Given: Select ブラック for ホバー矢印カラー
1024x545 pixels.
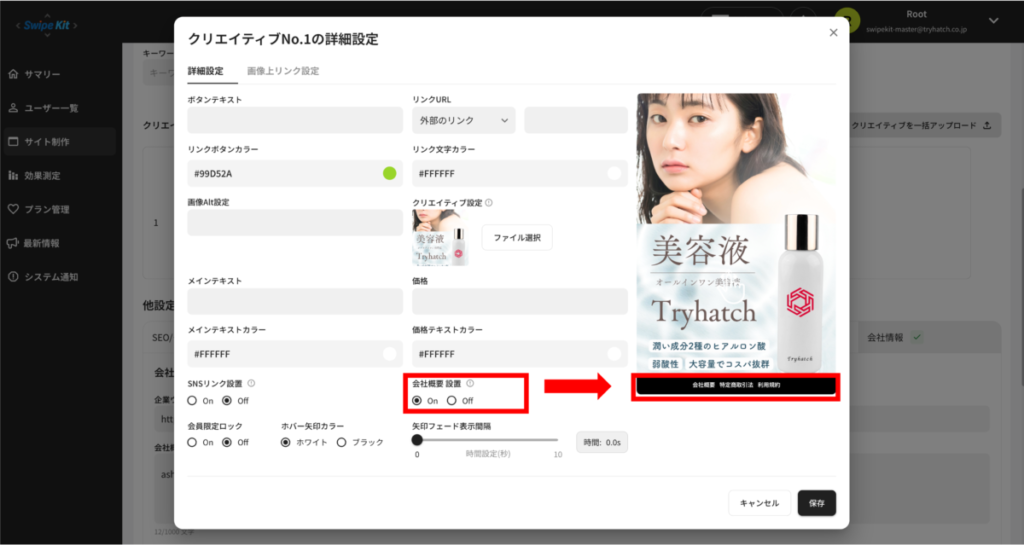Looking at the screenshot, I should click(x=342, y=442).
